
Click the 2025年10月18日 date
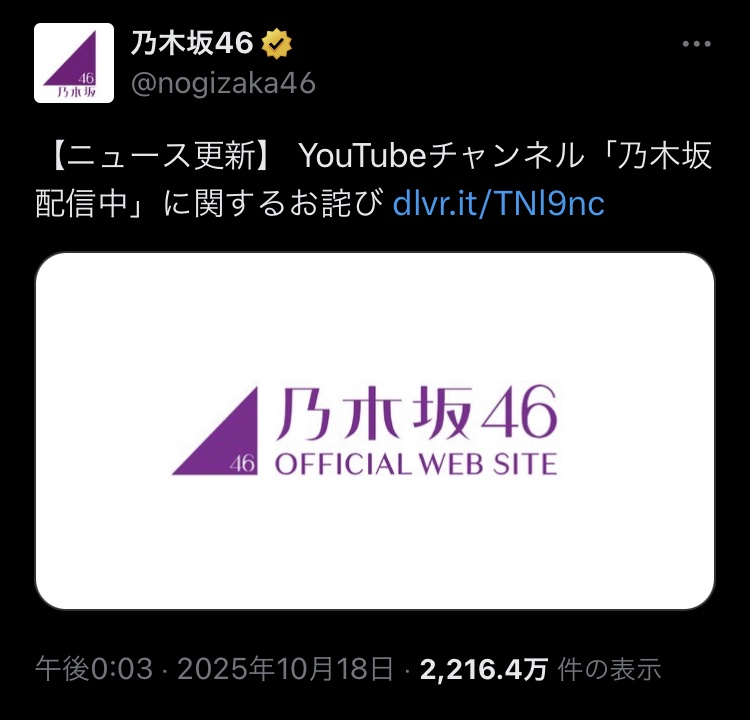click(x=286, y=669)
